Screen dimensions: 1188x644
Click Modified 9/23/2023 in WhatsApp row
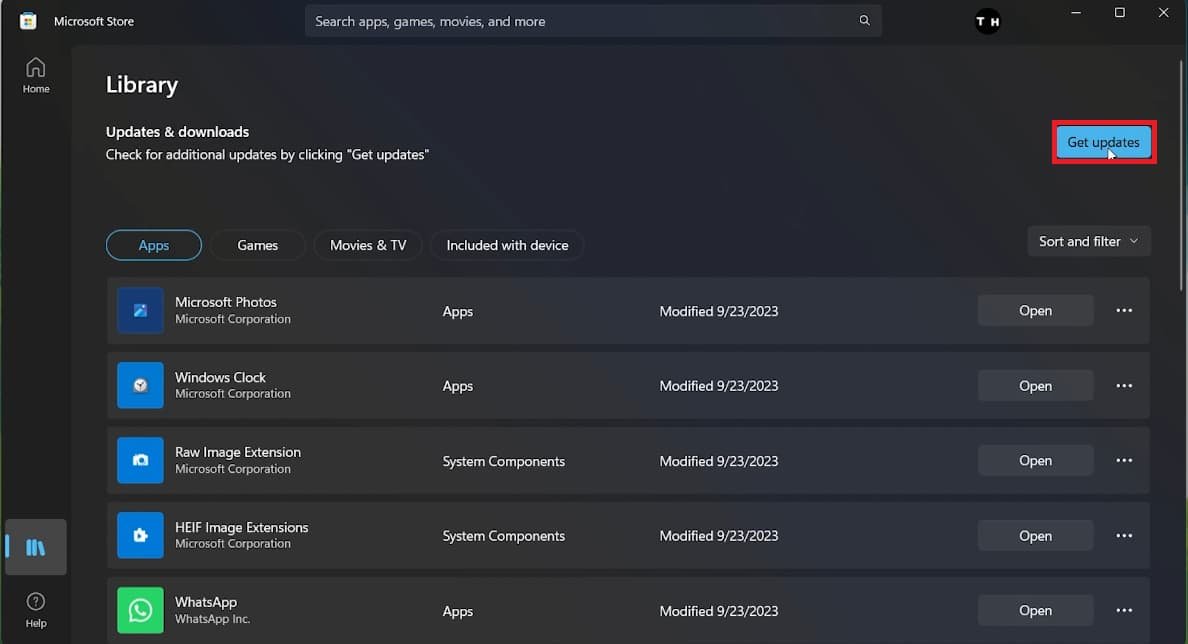click(718, 611)
